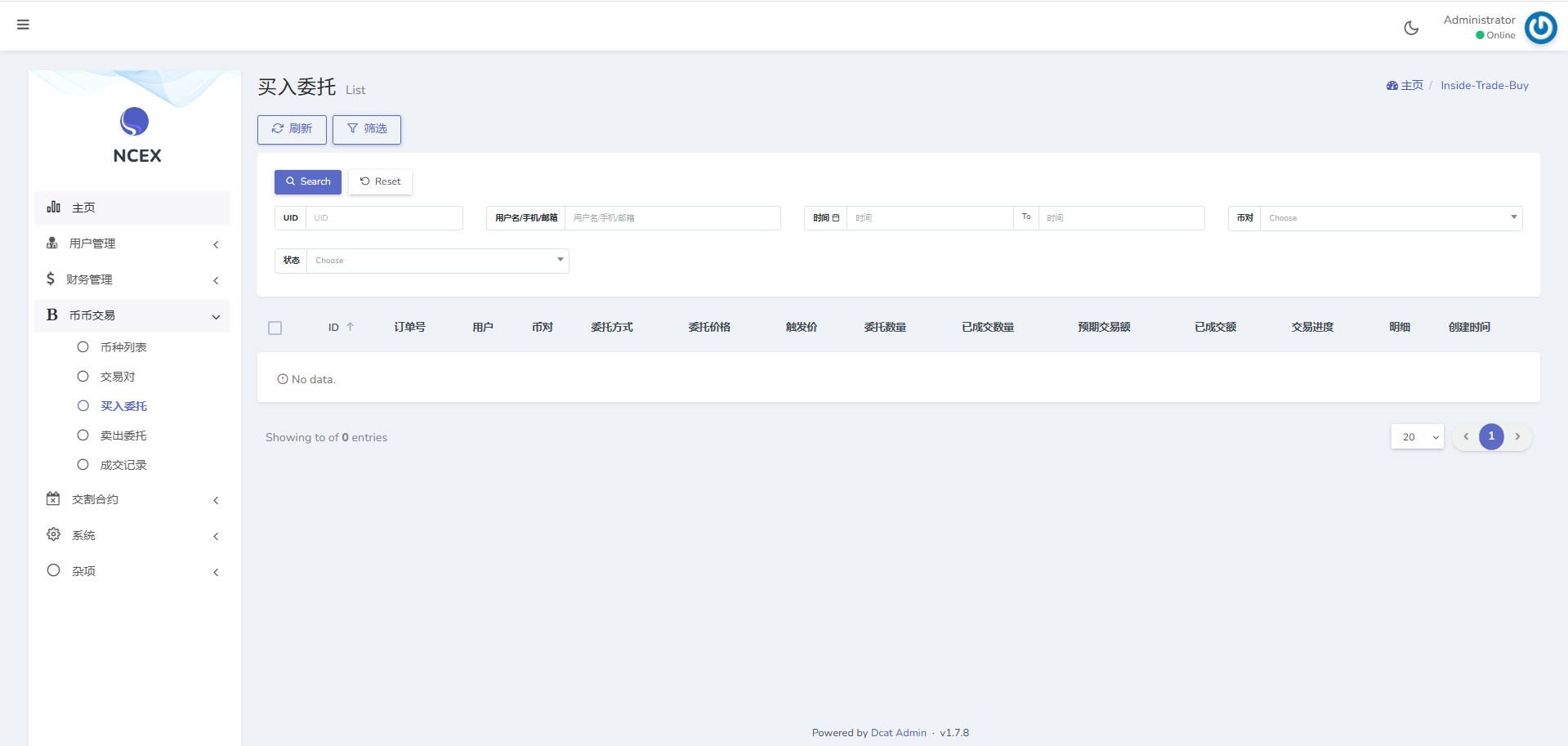
Task: Click the 筛选 filter button
Action: click(x=367, y=129)
